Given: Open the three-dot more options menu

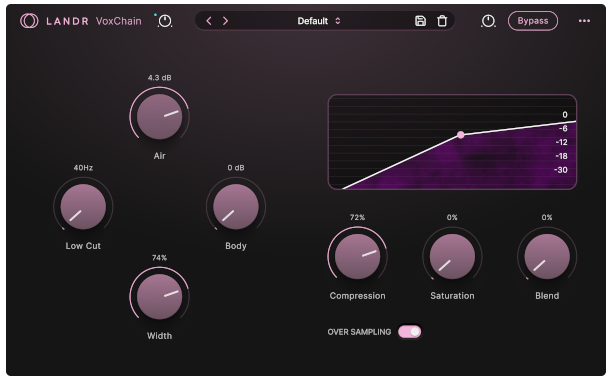Looking at the screenshot, I should click(x=584, y=21).
